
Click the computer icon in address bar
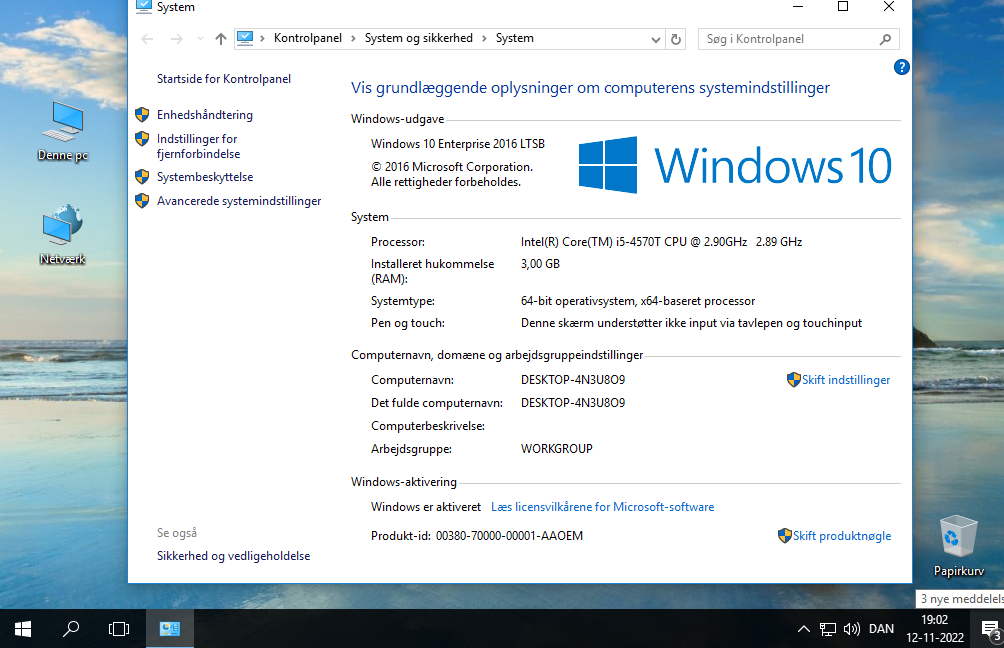click(245, 38)
